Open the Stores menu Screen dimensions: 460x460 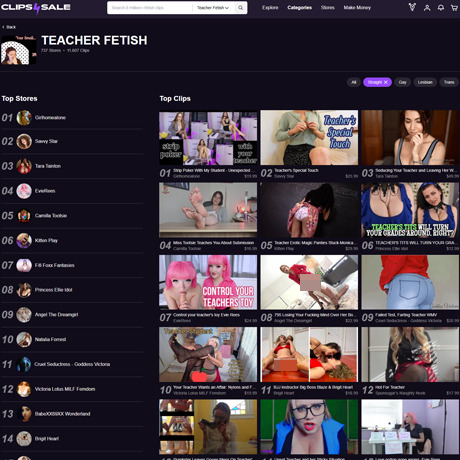(328, 8)
